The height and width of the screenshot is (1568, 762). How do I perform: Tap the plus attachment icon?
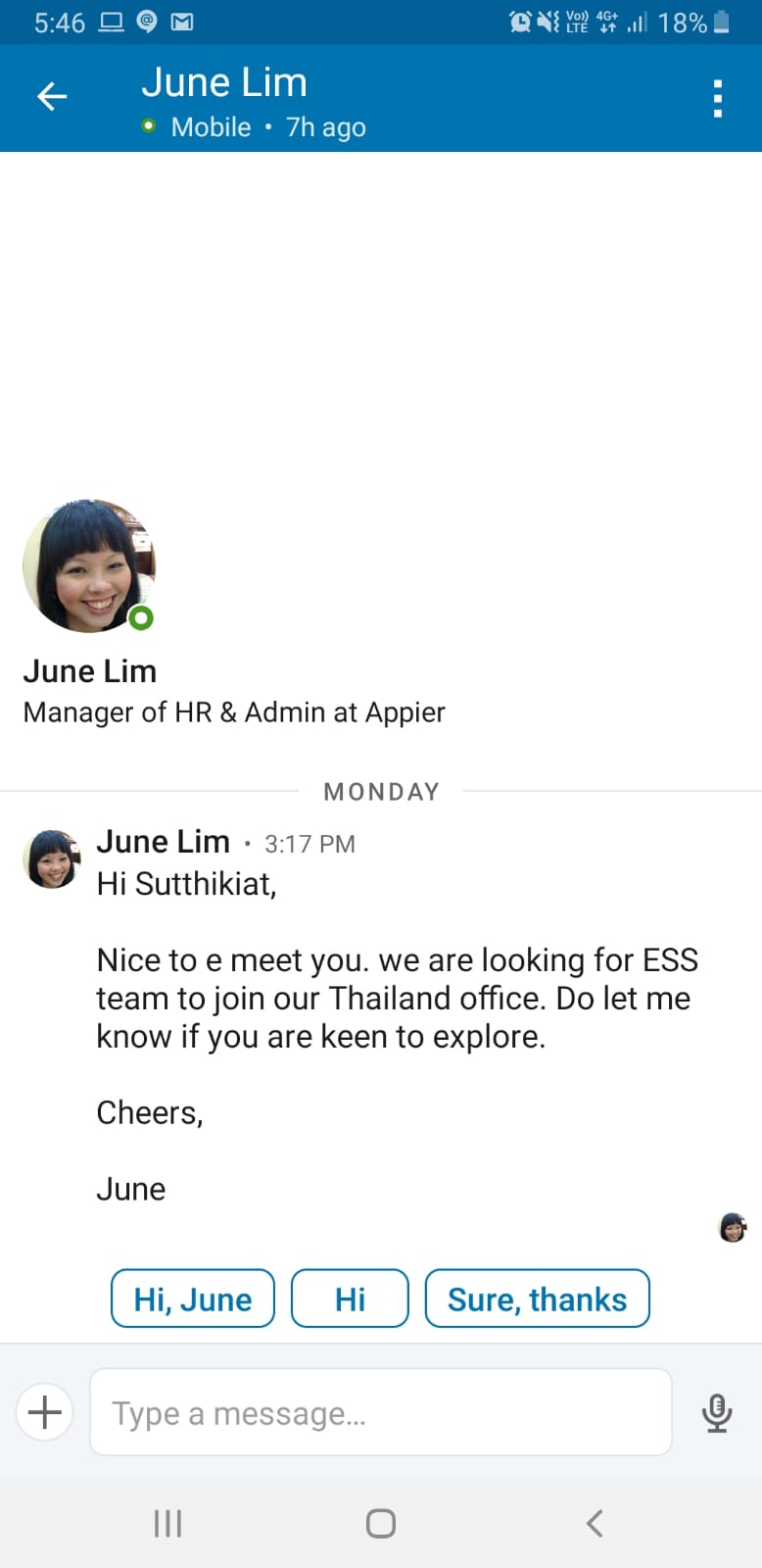45,1412
